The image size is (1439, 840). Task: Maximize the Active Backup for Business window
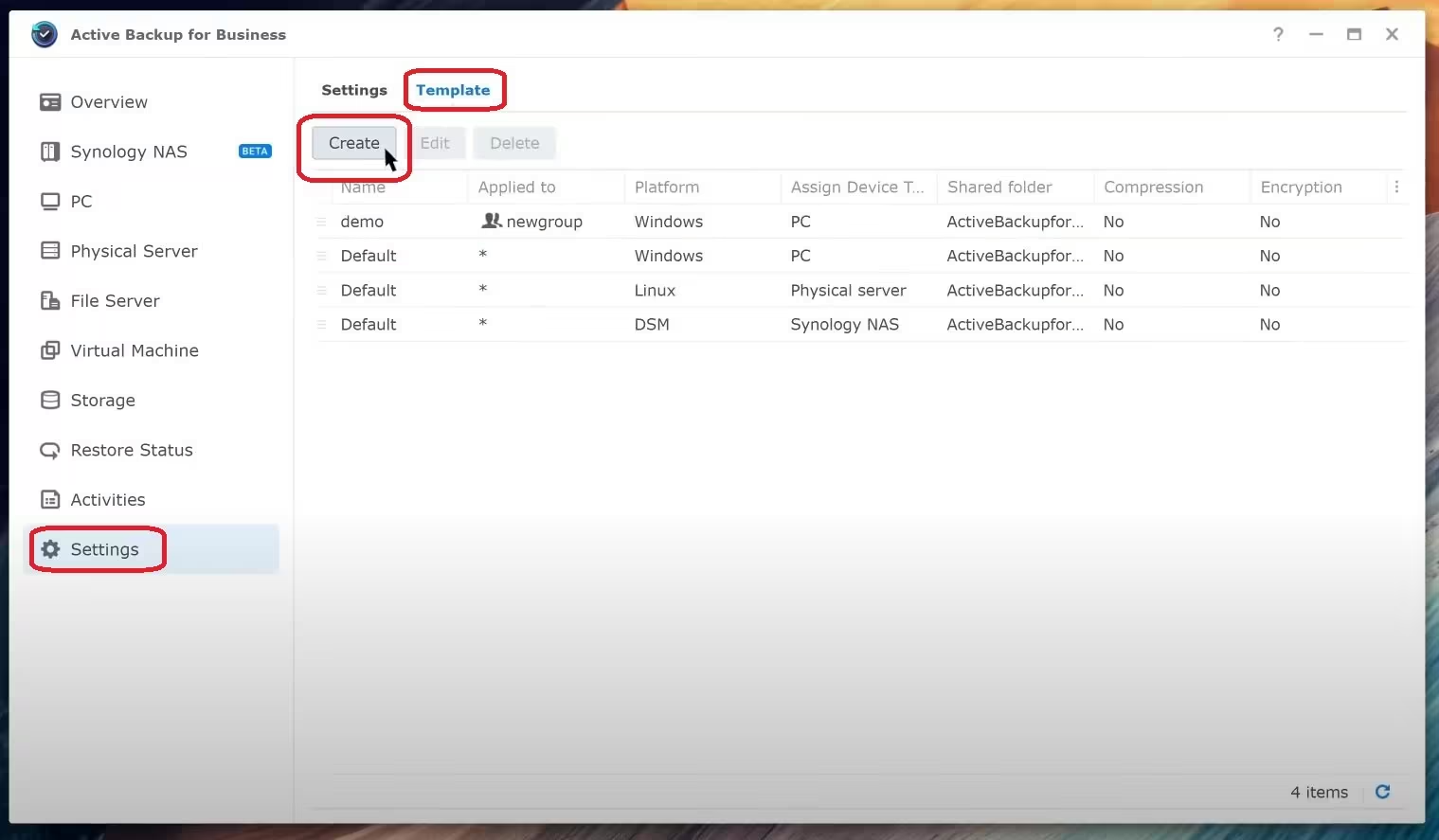tap(1354, 34)
